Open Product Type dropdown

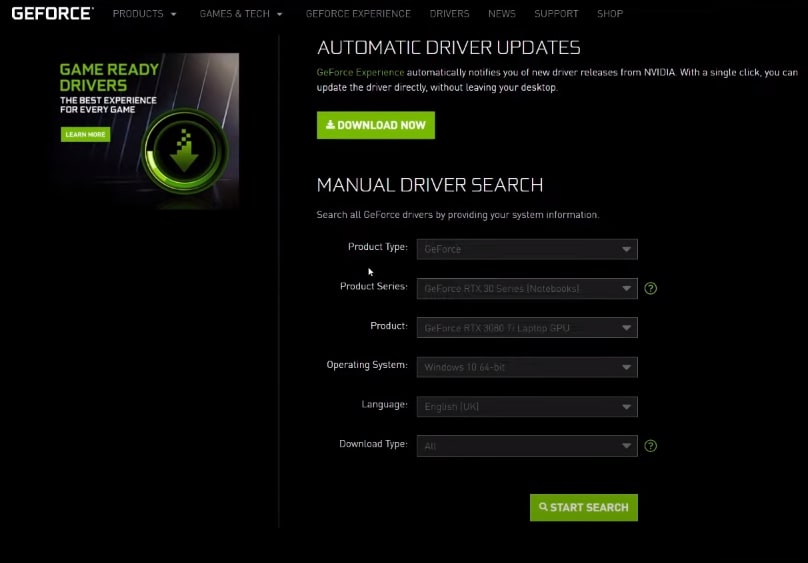tap(527, 249)
